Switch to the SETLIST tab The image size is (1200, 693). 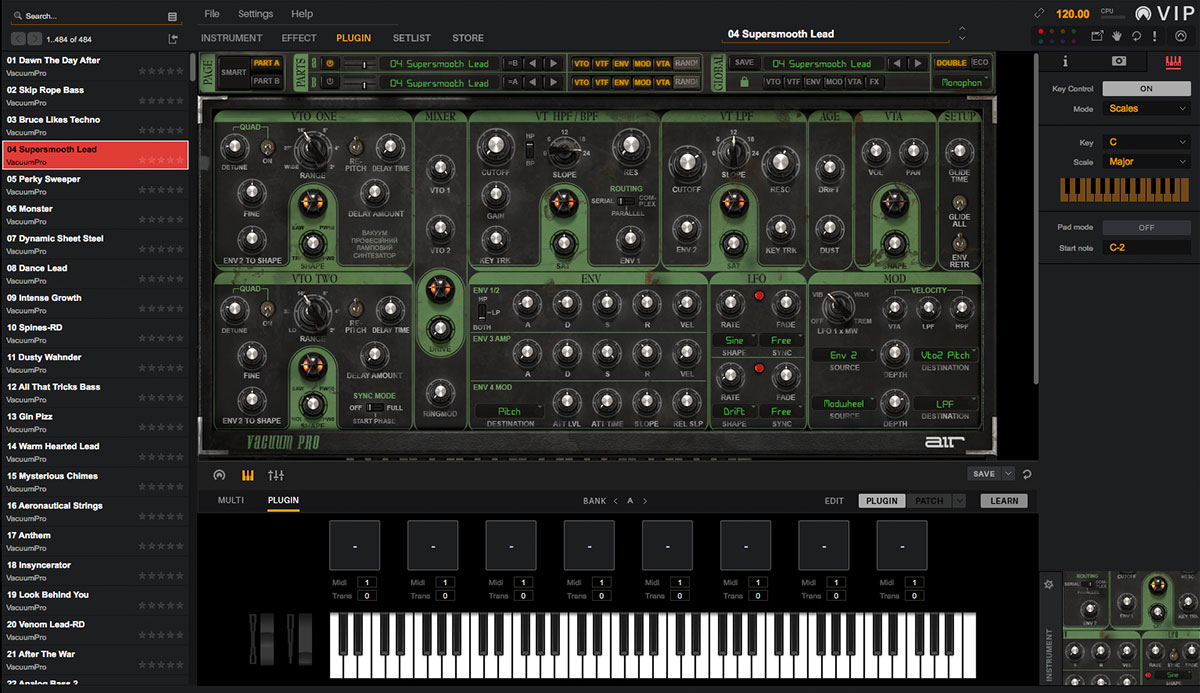[411, 38]
